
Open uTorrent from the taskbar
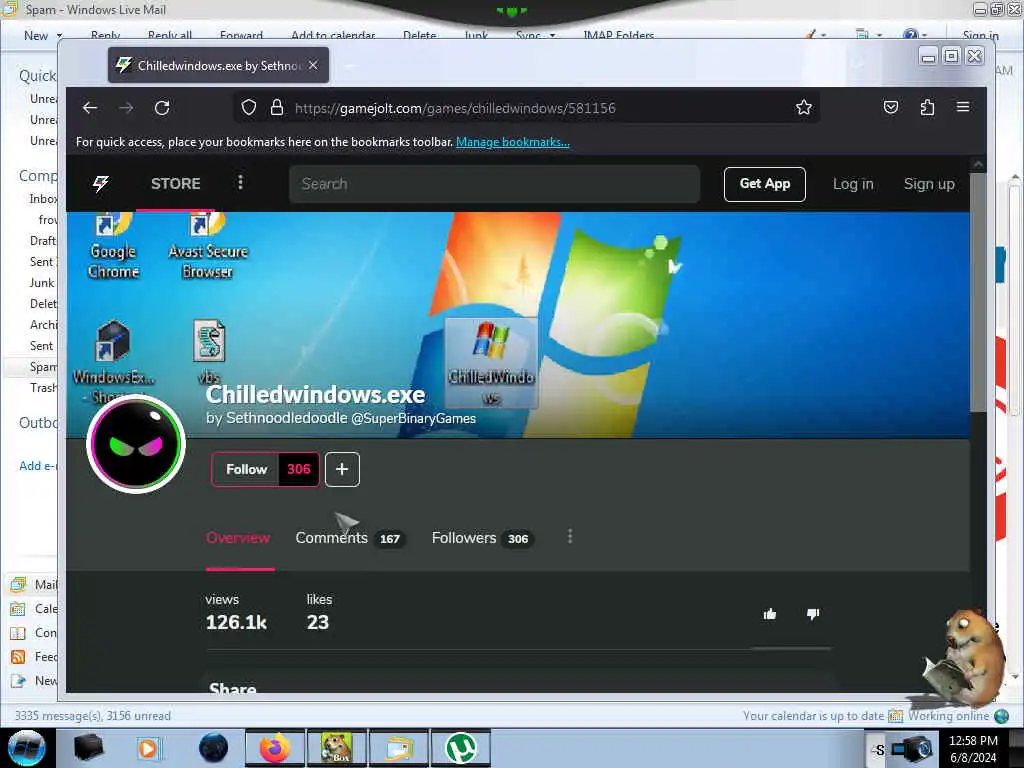pyautogui.click(x=460, y=748)
